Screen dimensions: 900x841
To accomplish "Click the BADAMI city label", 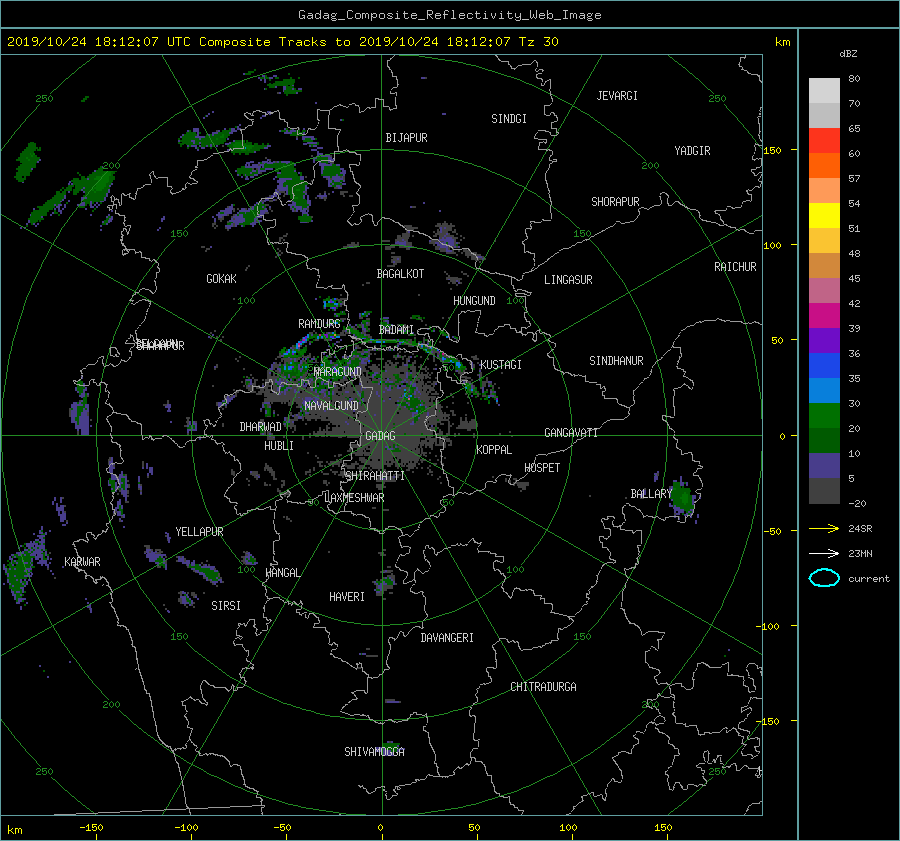I will click(396, 330).
